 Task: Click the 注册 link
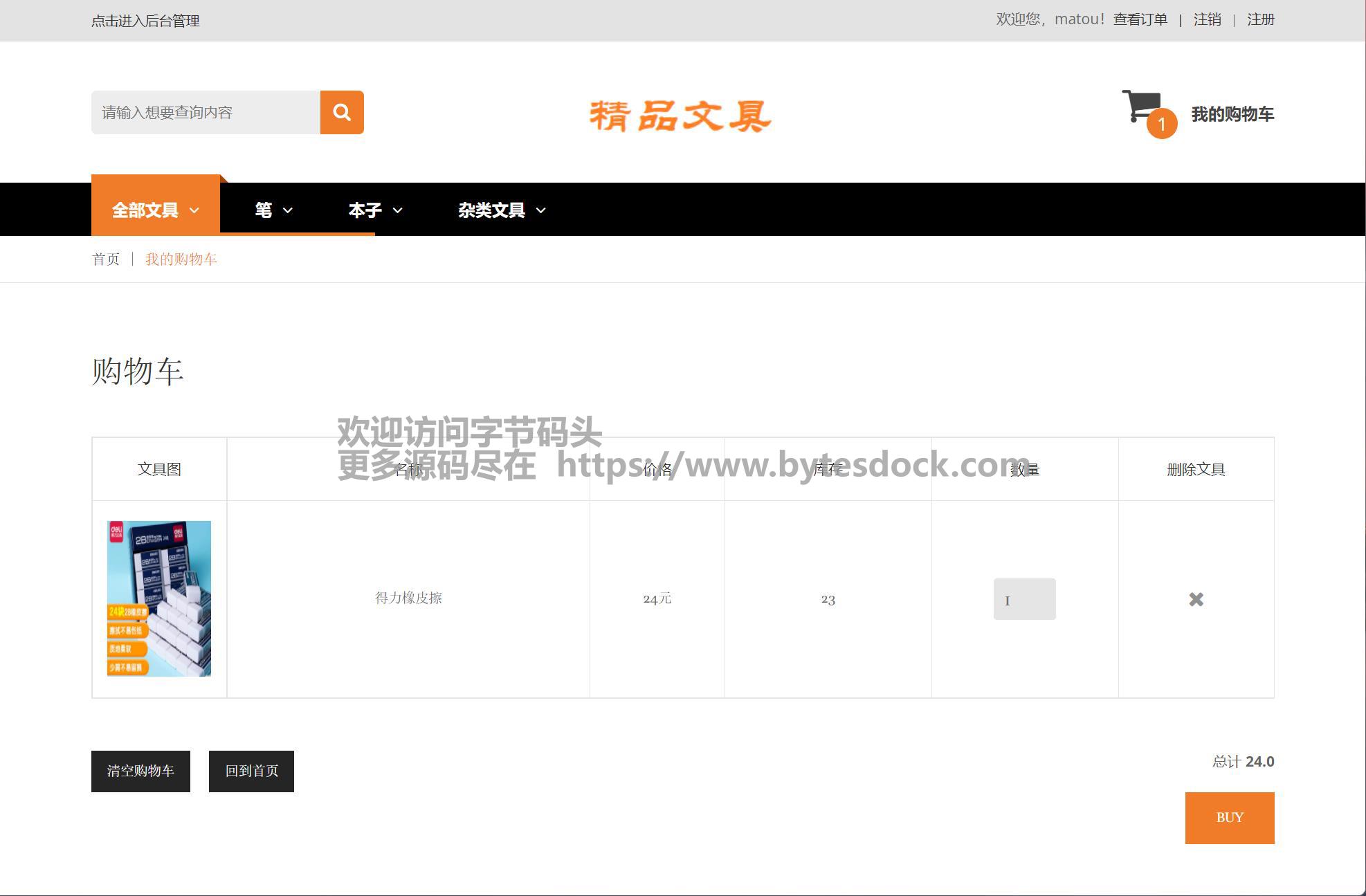point(1260,19)
